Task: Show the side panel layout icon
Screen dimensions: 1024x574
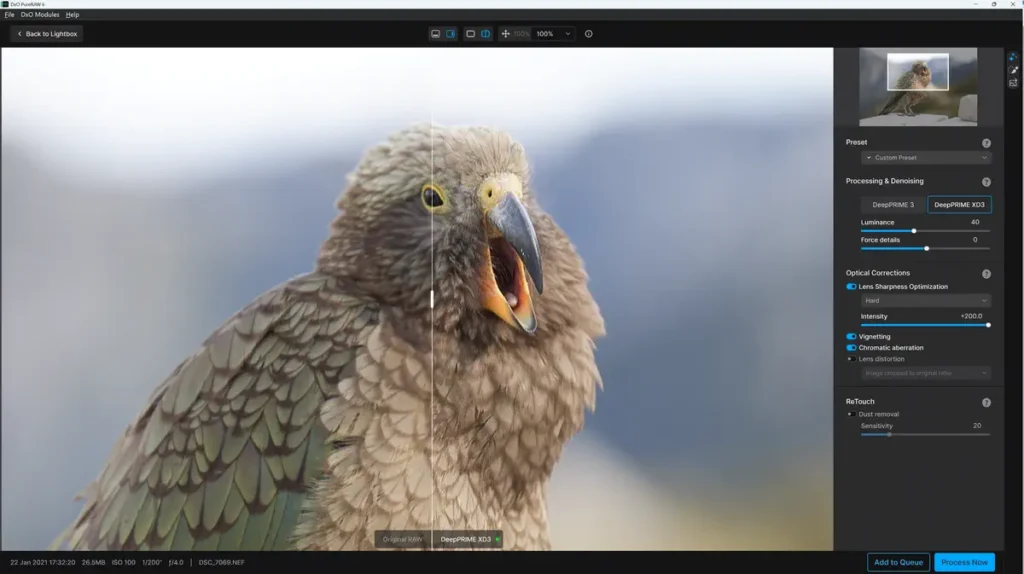Action: [x=450, y=34]
